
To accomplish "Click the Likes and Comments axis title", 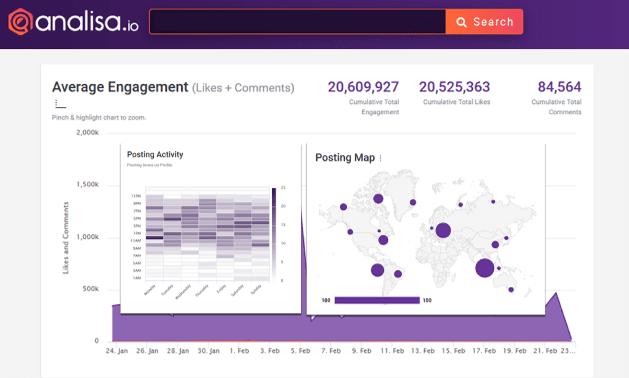I will [x=66, y=238].
